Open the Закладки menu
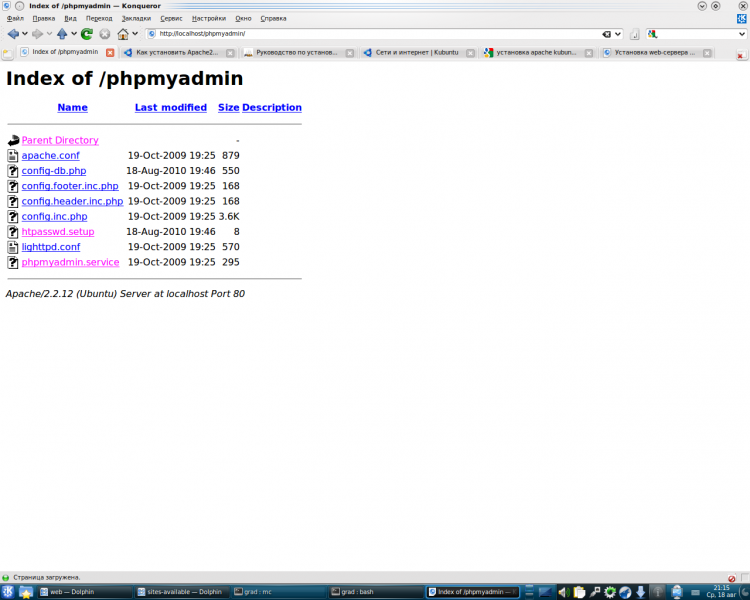Screen dimensions: 750x600 point(136,19)
